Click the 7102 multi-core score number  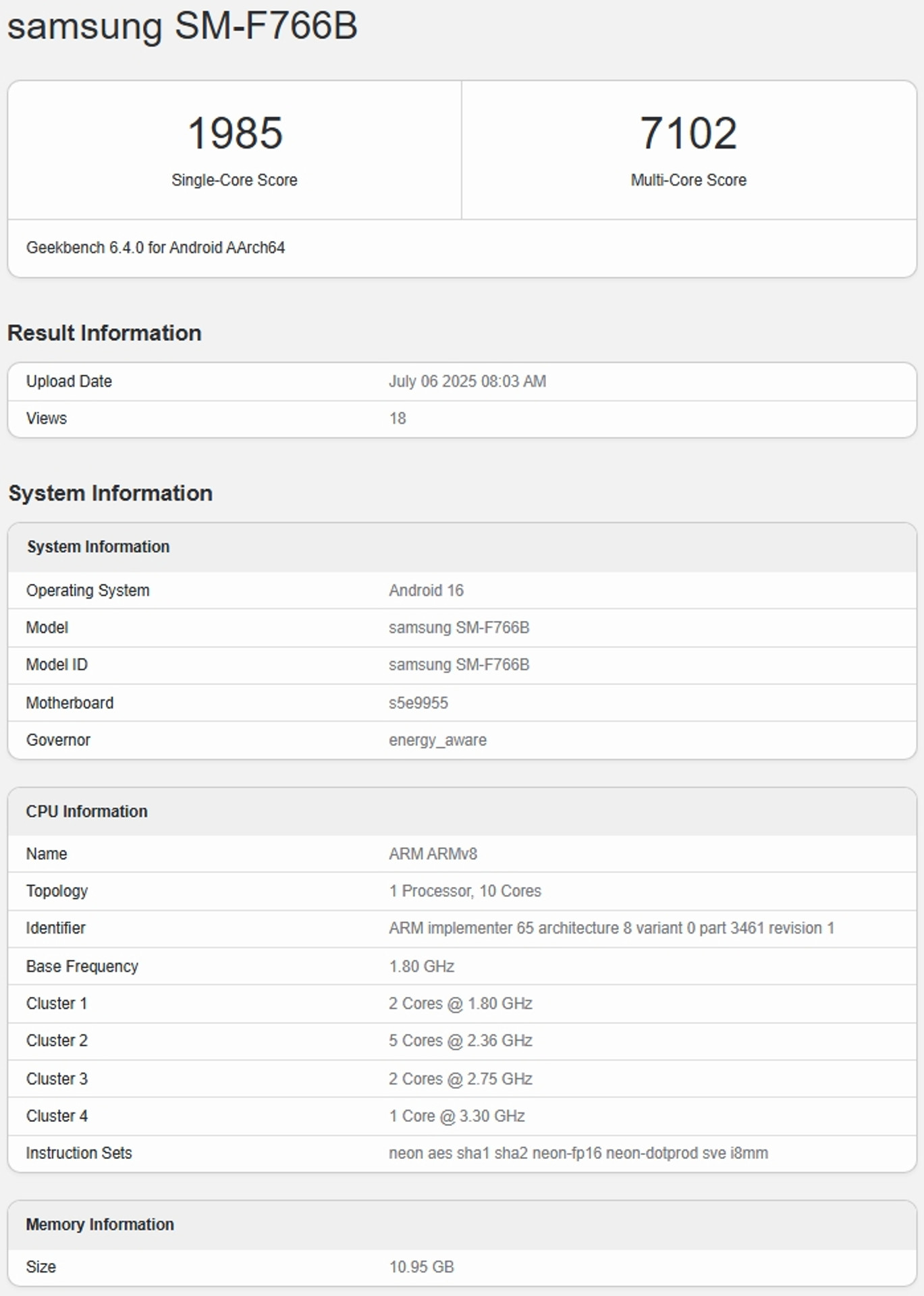688,133
